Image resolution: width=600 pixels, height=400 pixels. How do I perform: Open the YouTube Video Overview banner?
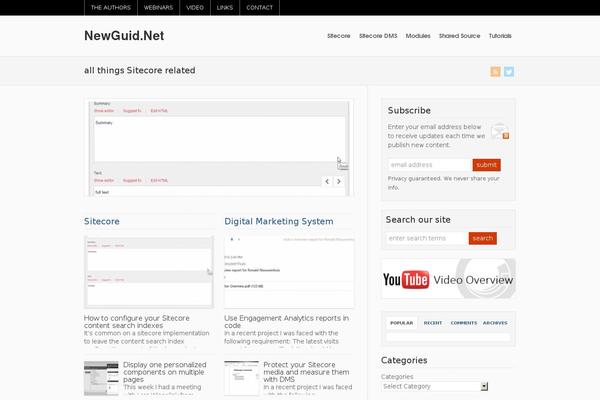[448, 279]
